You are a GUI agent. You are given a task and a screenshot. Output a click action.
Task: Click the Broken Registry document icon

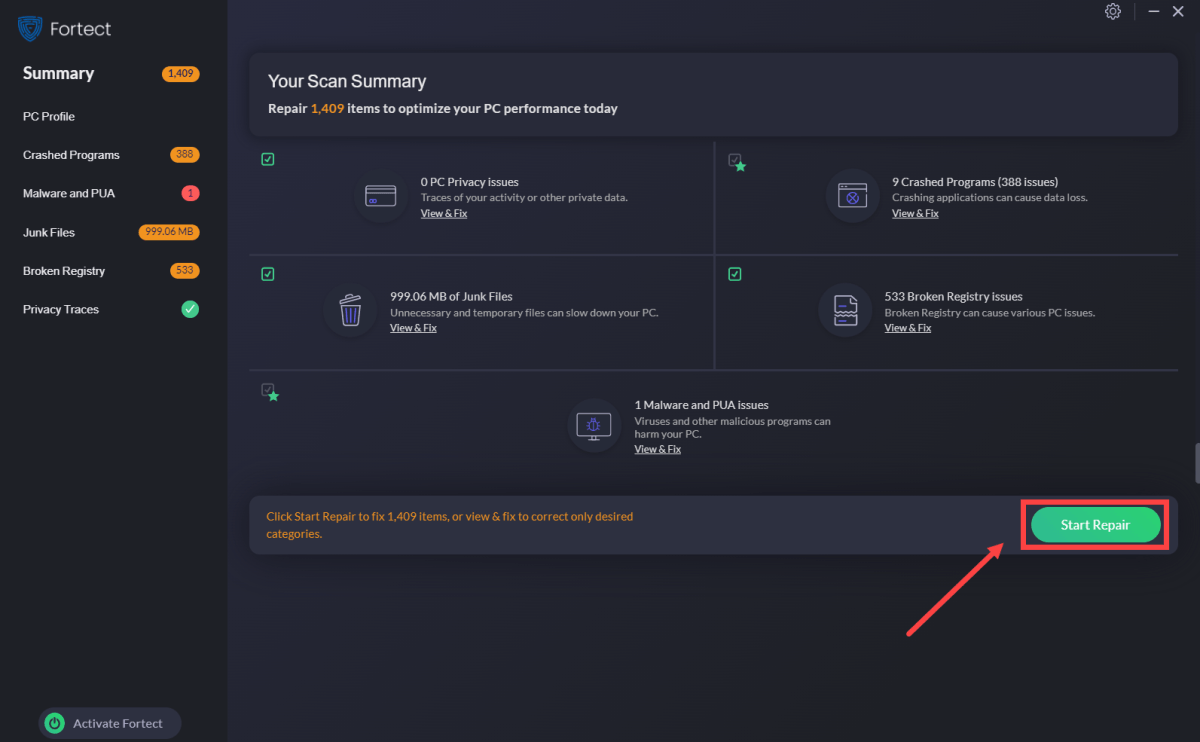tap(845, 311)
